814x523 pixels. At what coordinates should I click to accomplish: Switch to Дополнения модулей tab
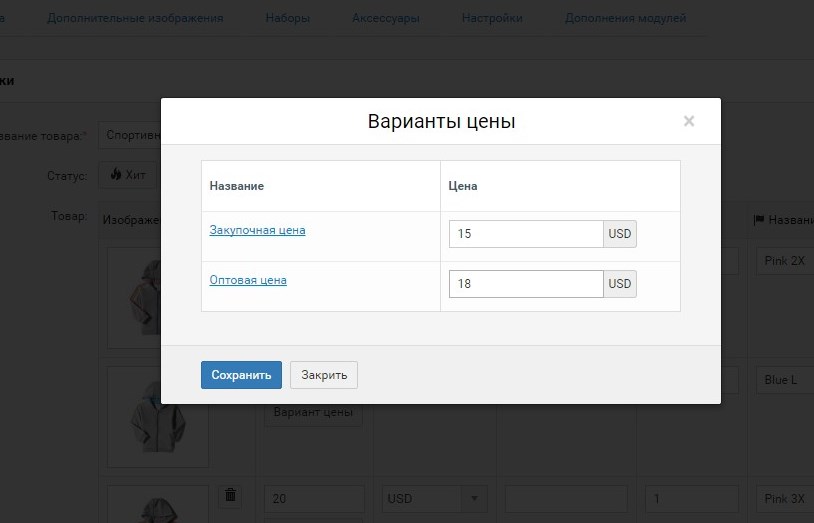(x=626, y=18)
